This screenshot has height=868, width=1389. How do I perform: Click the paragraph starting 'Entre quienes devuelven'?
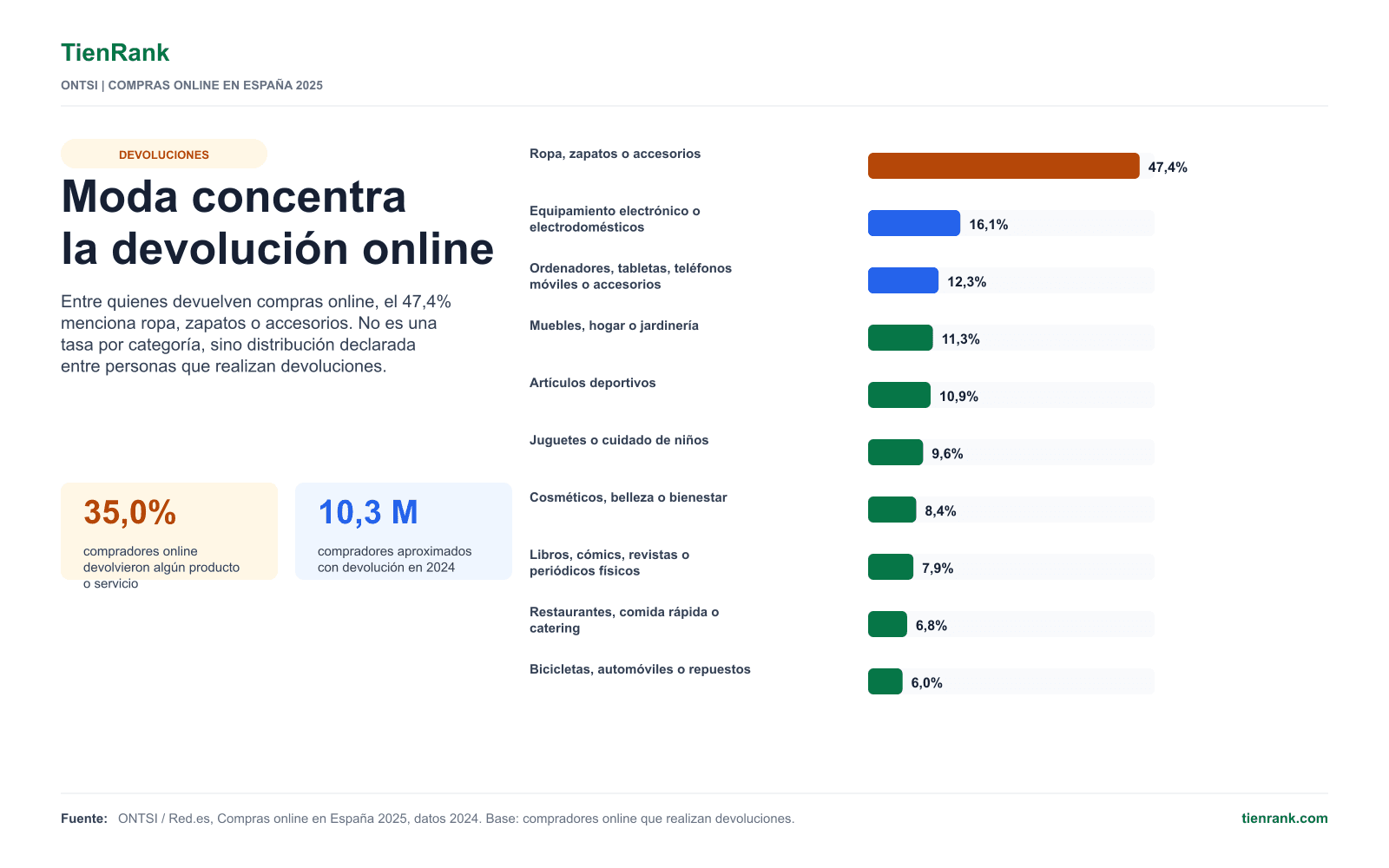click(256, 334)
